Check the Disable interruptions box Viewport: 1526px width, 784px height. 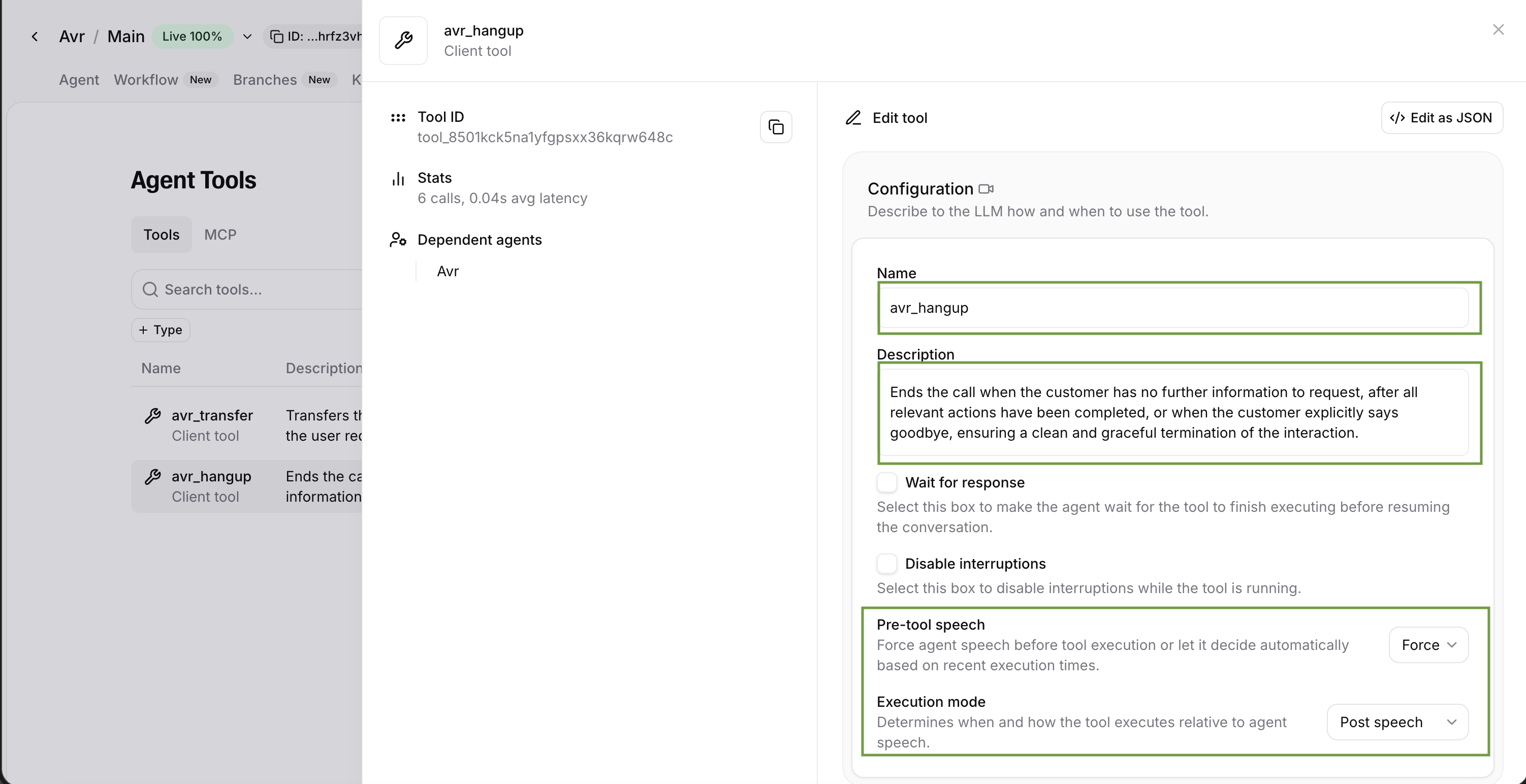[887, 564]
